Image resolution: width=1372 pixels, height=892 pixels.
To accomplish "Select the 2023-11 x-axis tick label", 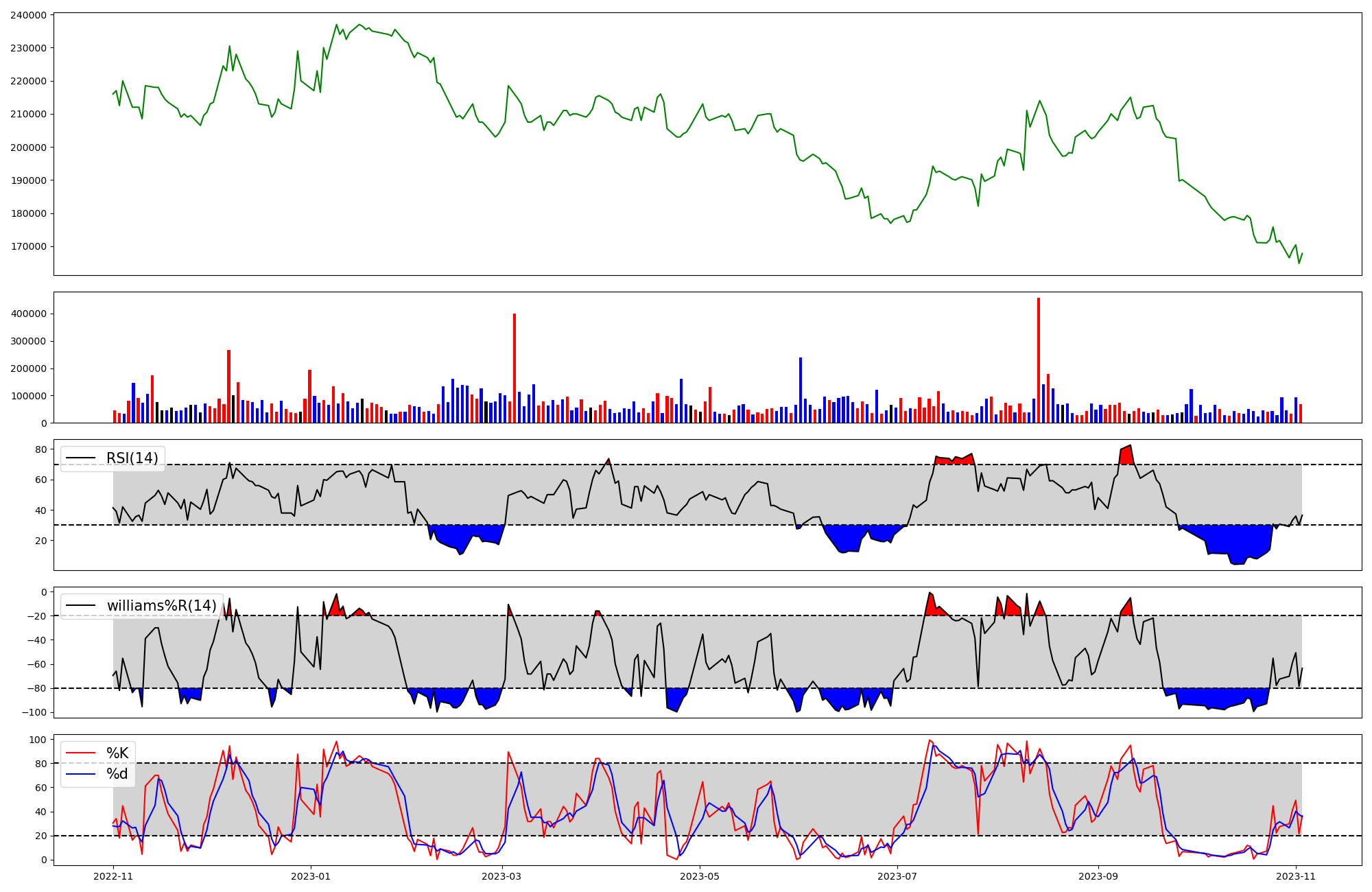I will click(x=1296, y=876).
